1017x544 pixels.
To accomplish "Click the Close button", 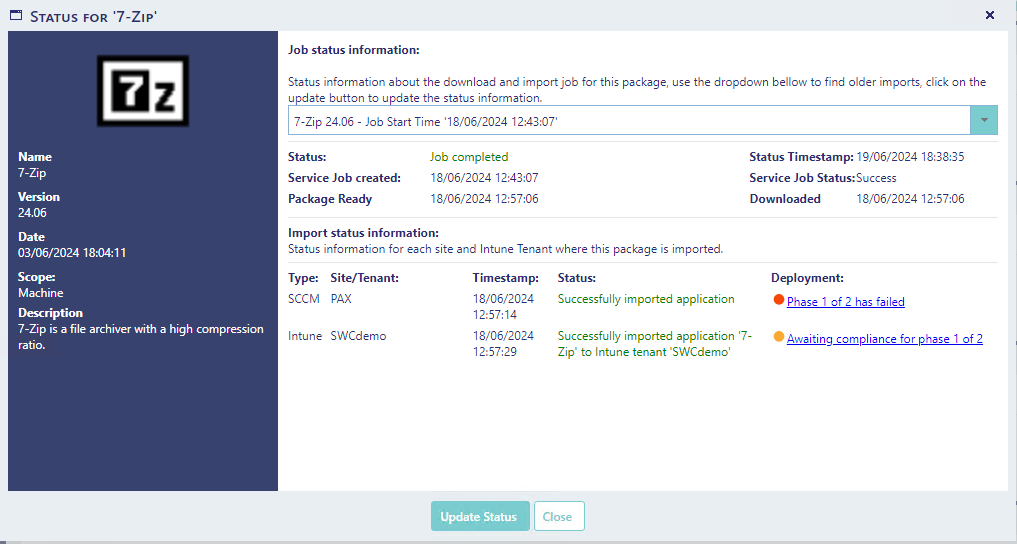I will point(559,516).
